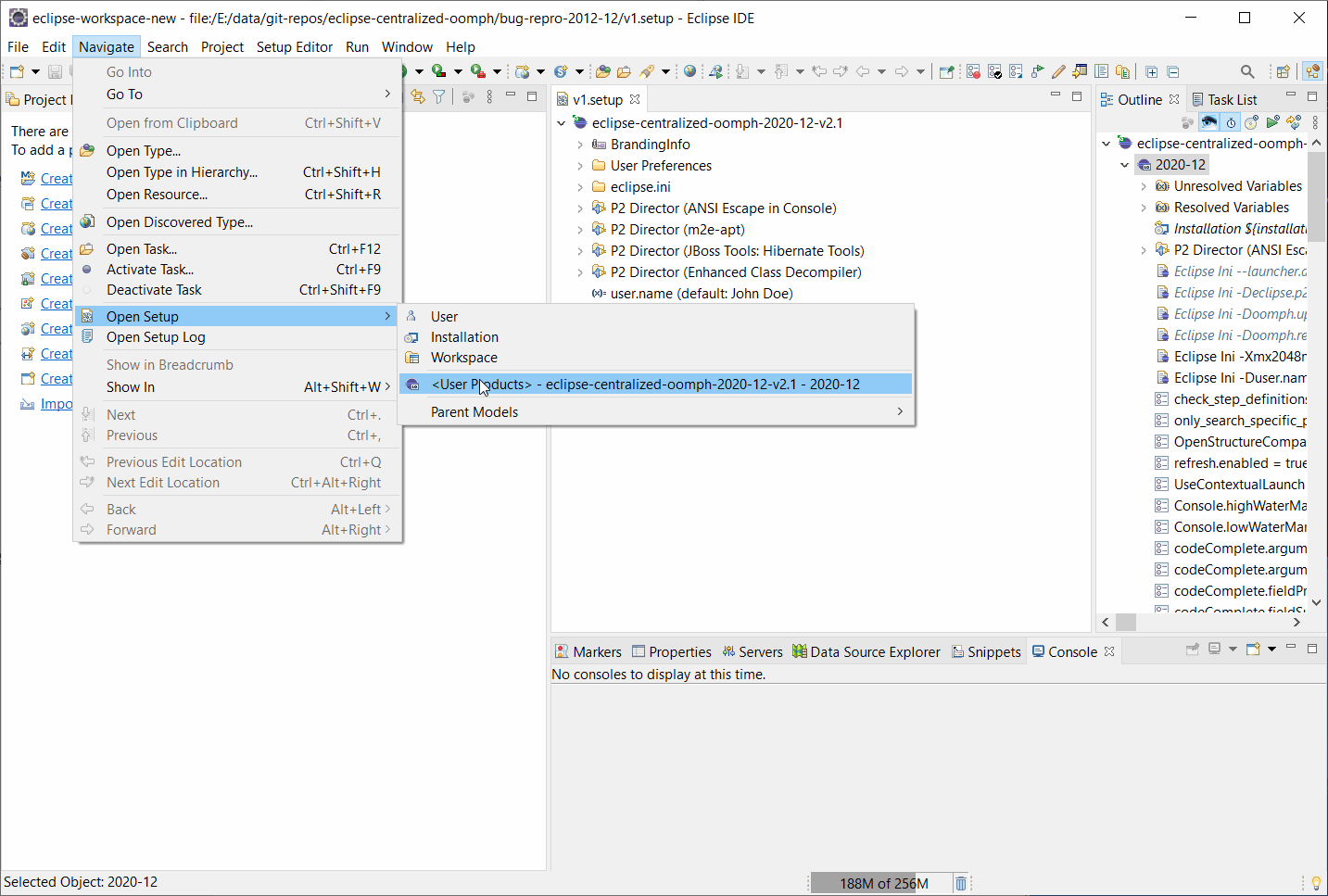Open the Parent Models submenu arrow
Screen dimensions: 1328x896
900,411
